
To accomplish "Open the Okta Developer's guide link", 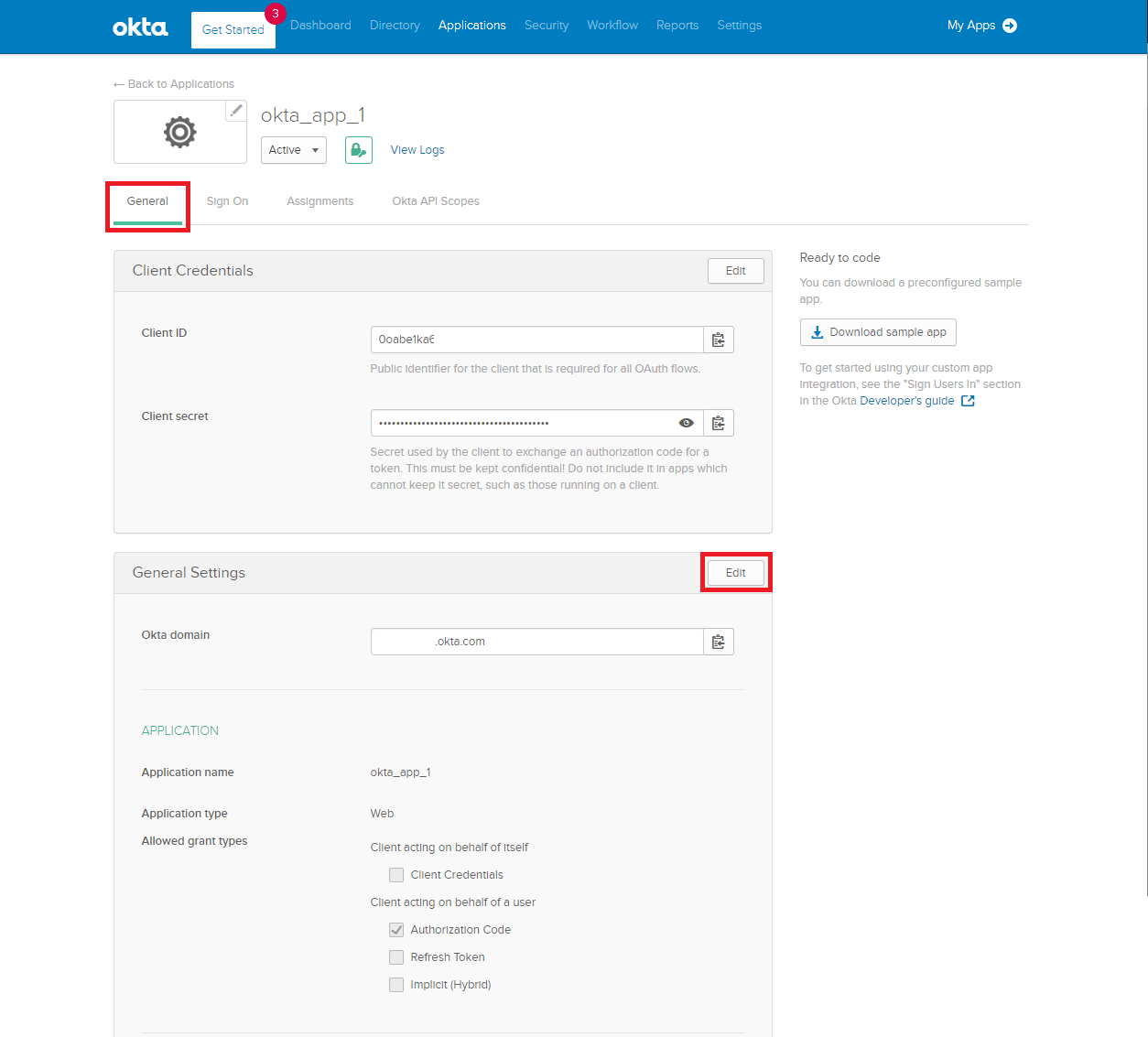I will 907,401.
